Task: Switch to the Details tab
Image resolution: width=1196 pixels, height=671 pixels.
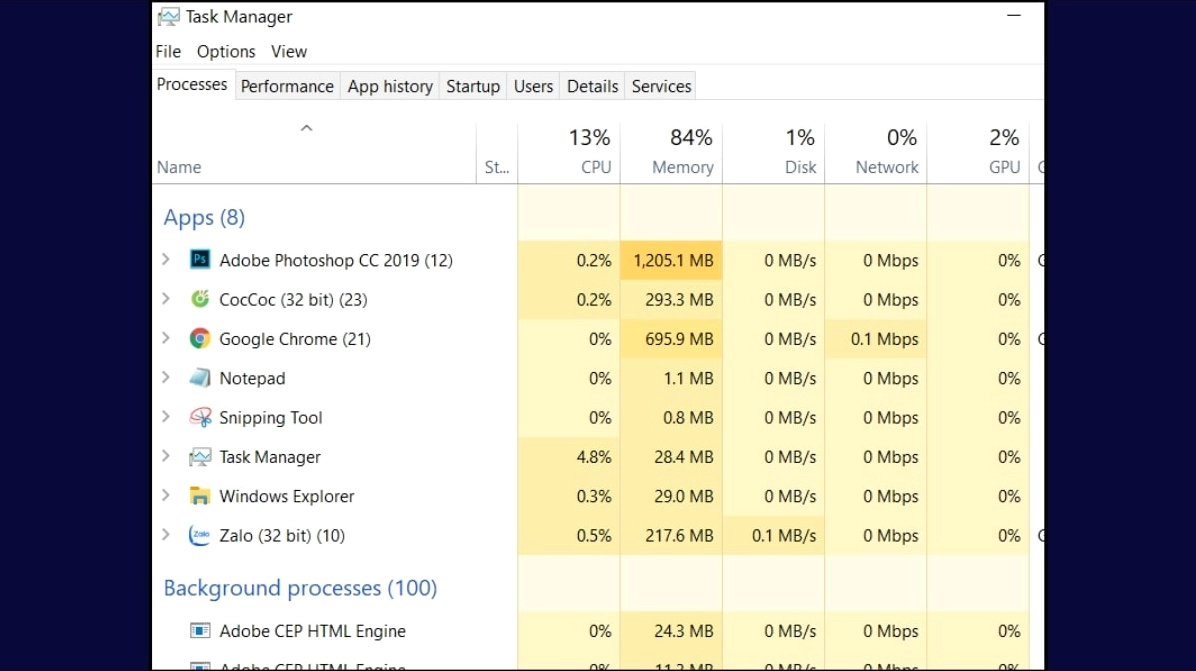Action: (x=592, y=86)
